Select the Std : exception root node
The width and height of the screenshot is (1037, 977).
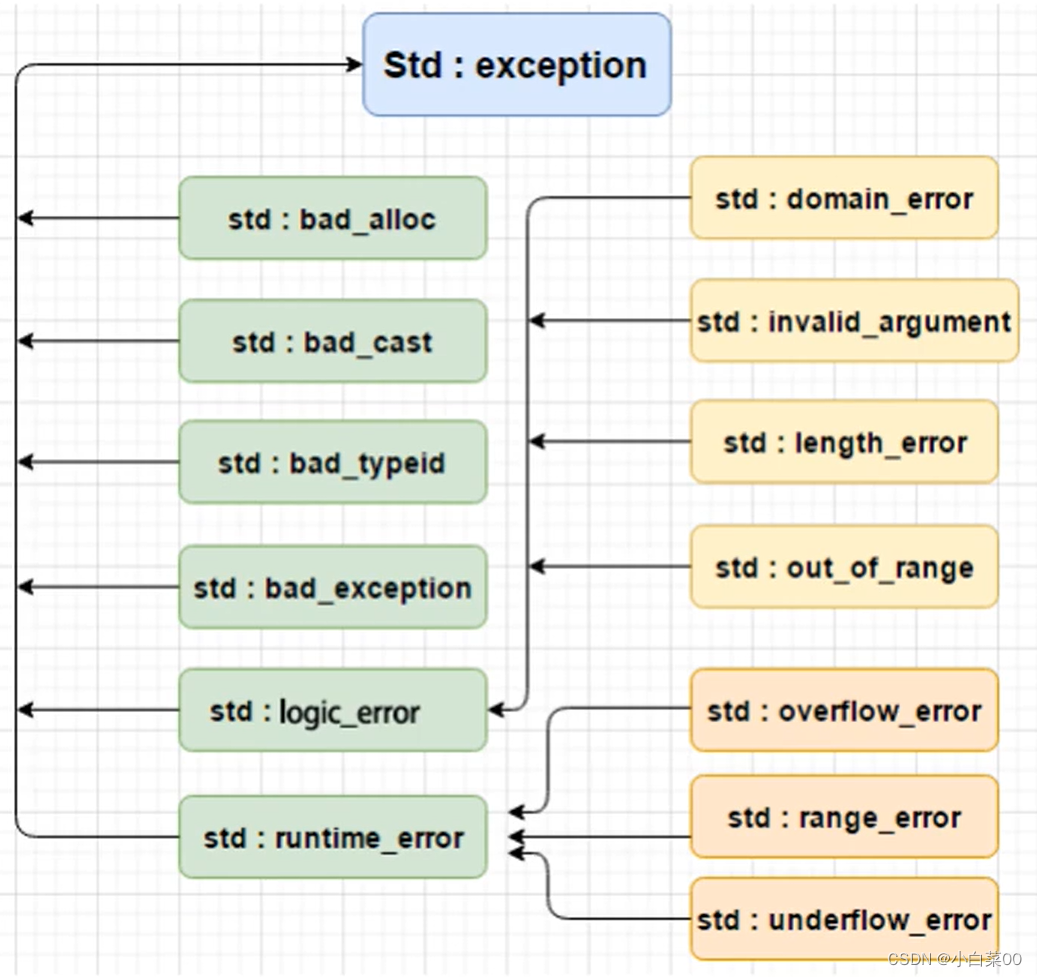coord(515,65)
